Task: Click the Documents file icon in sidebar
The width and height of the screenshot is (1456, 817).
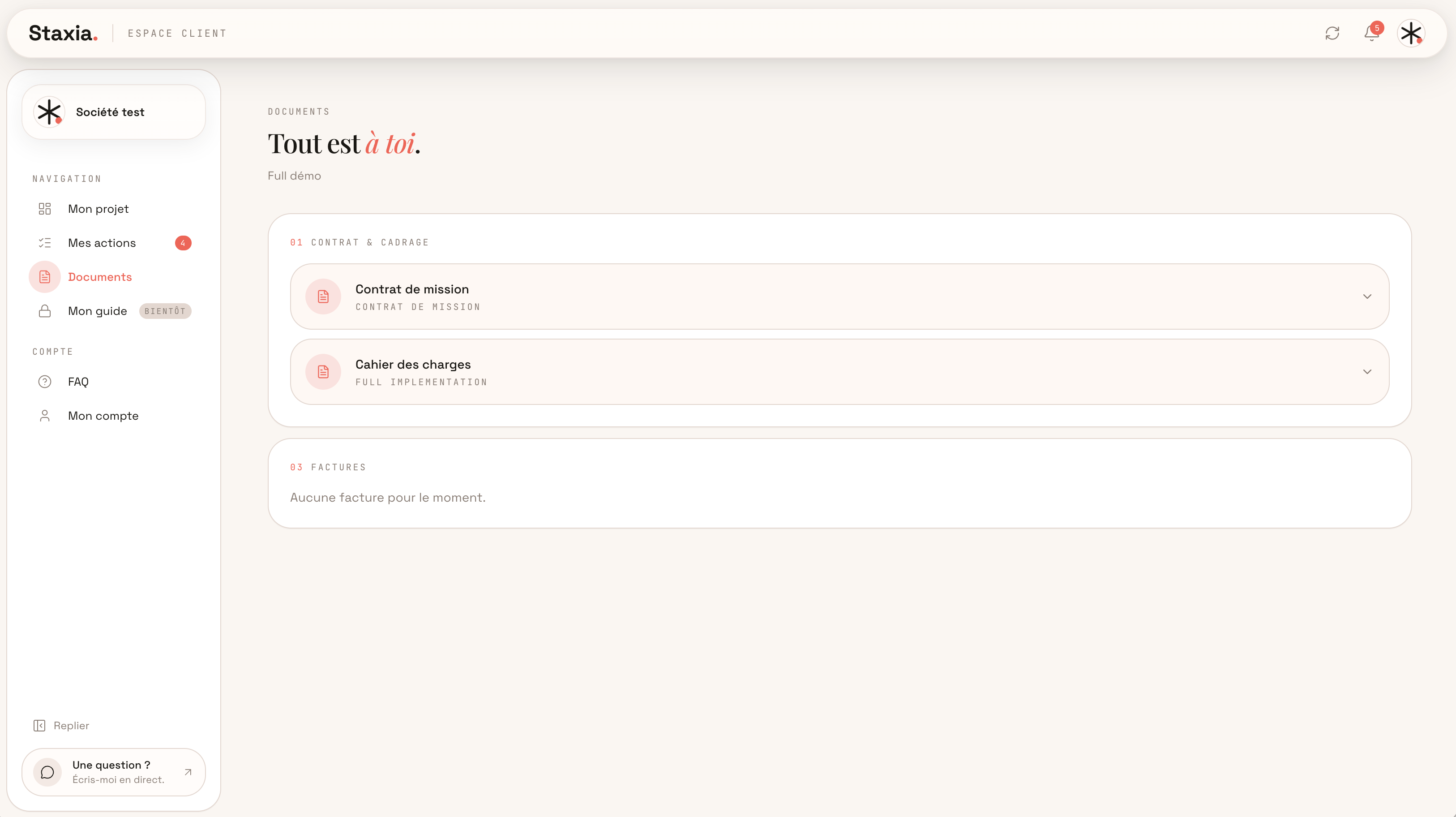Action: pyautogui.click(x=45, y=276)
